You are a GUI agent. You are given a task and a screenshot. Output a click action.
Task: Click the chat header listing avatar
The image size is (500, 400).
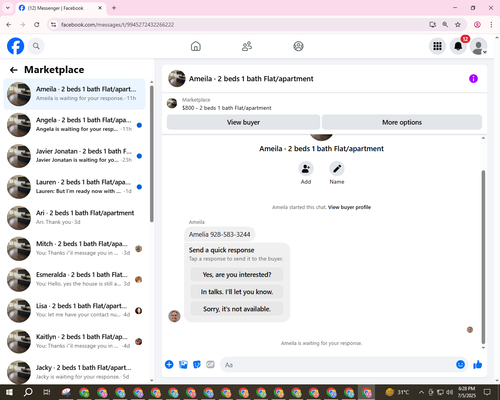coord(177,79)
